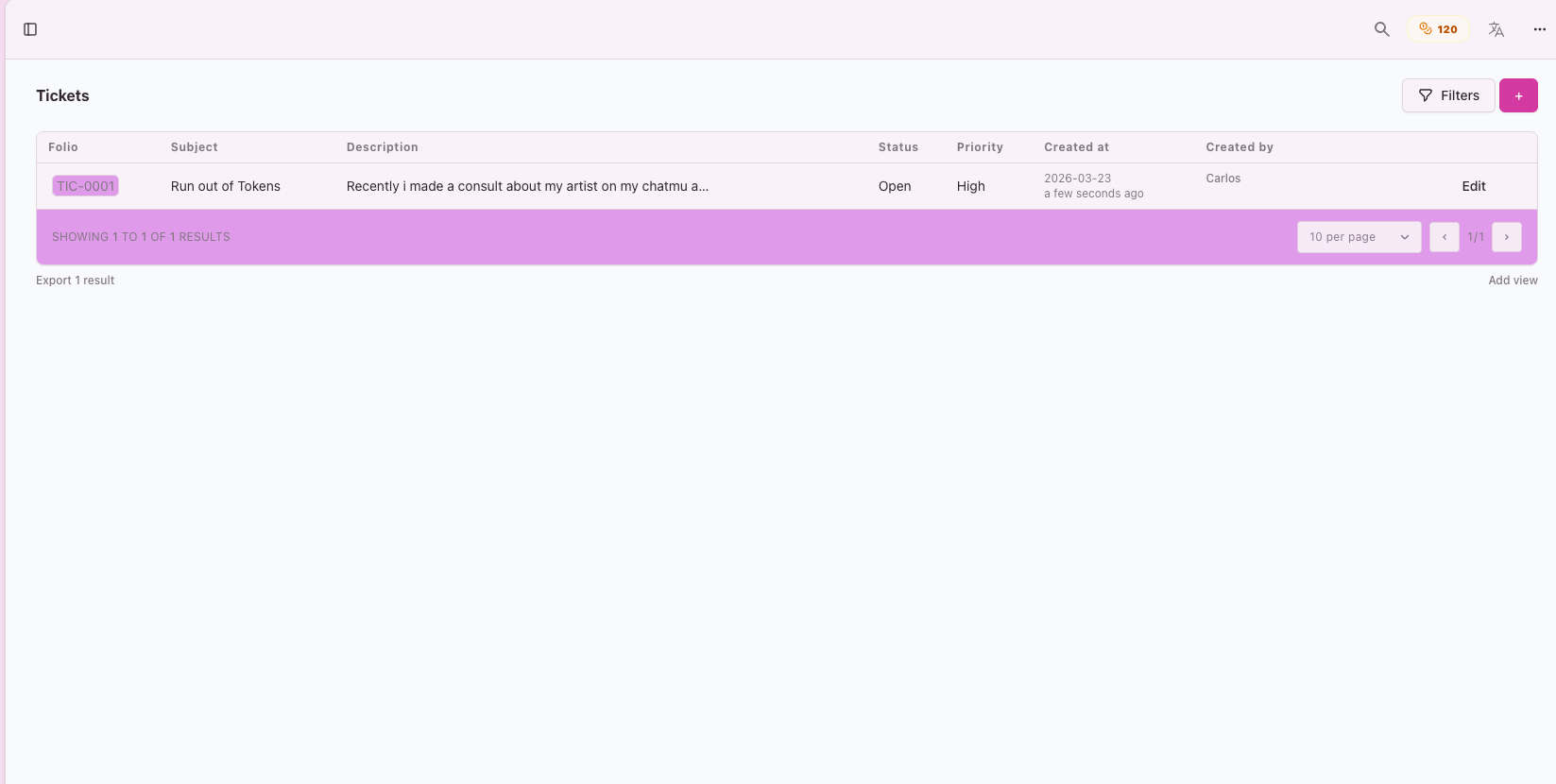Open the three-dot more options menu
Viewport: 1556px width, 784px height.
click(1539, 29)
